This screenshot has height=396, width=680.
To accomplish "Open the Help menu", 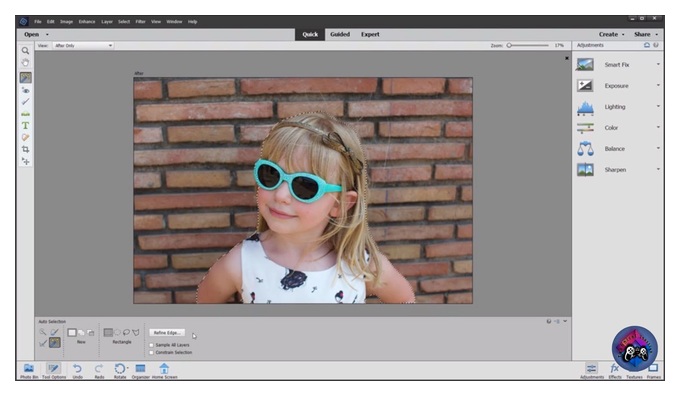I will 193,22.
